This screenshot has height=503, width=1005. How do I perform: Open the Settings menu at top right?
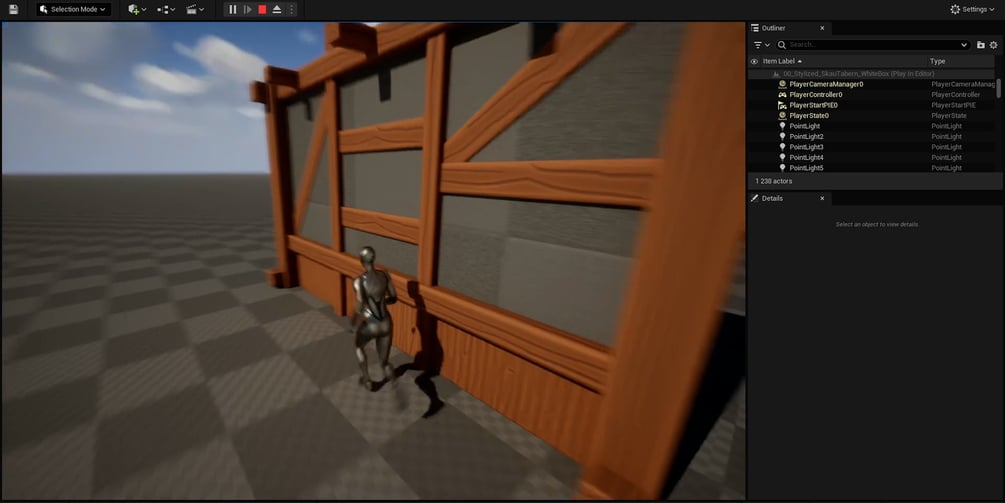(972, 10)
